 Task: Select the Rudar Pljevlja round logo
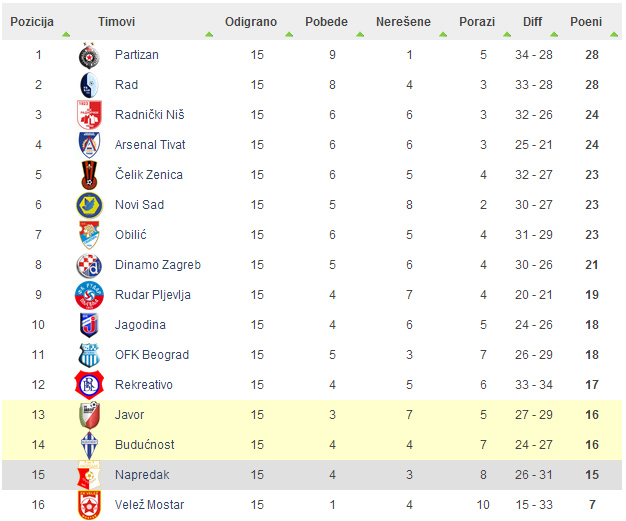click(x=89, y=295)
